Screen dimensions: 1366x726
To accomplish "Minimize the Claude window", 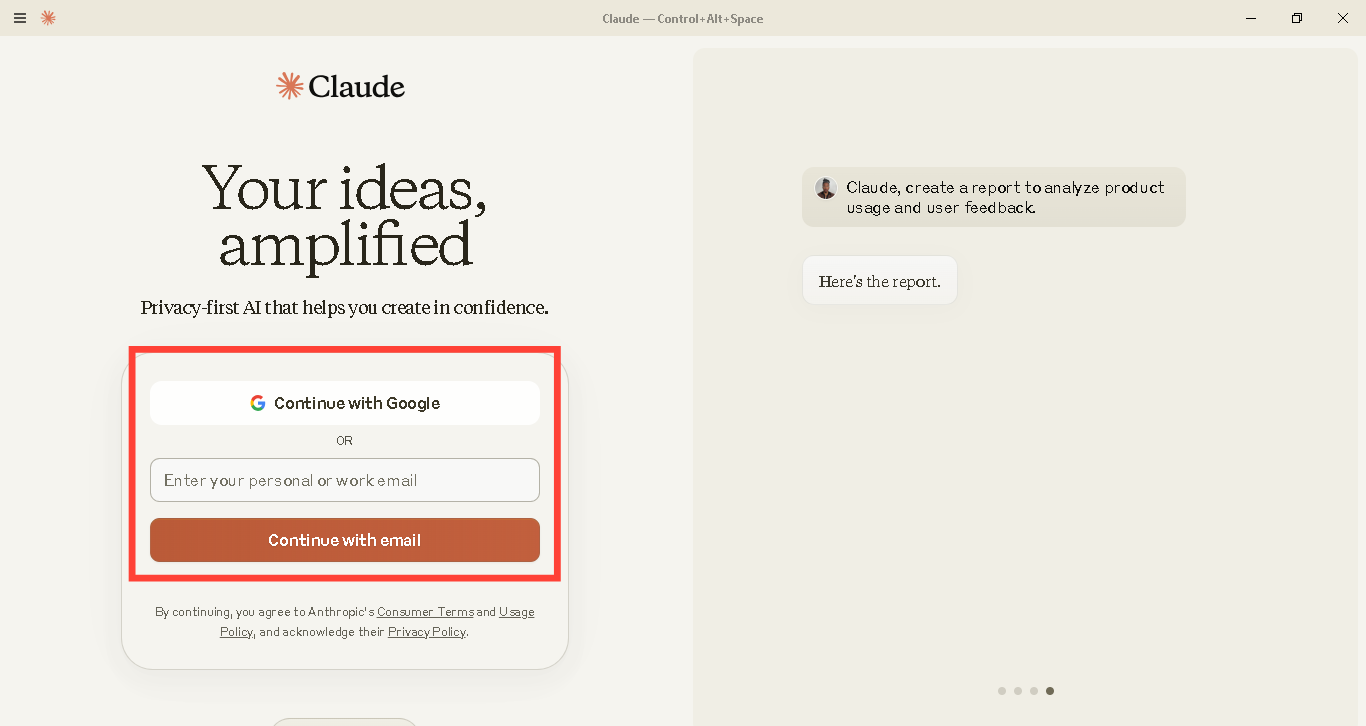I will 1251,18.
